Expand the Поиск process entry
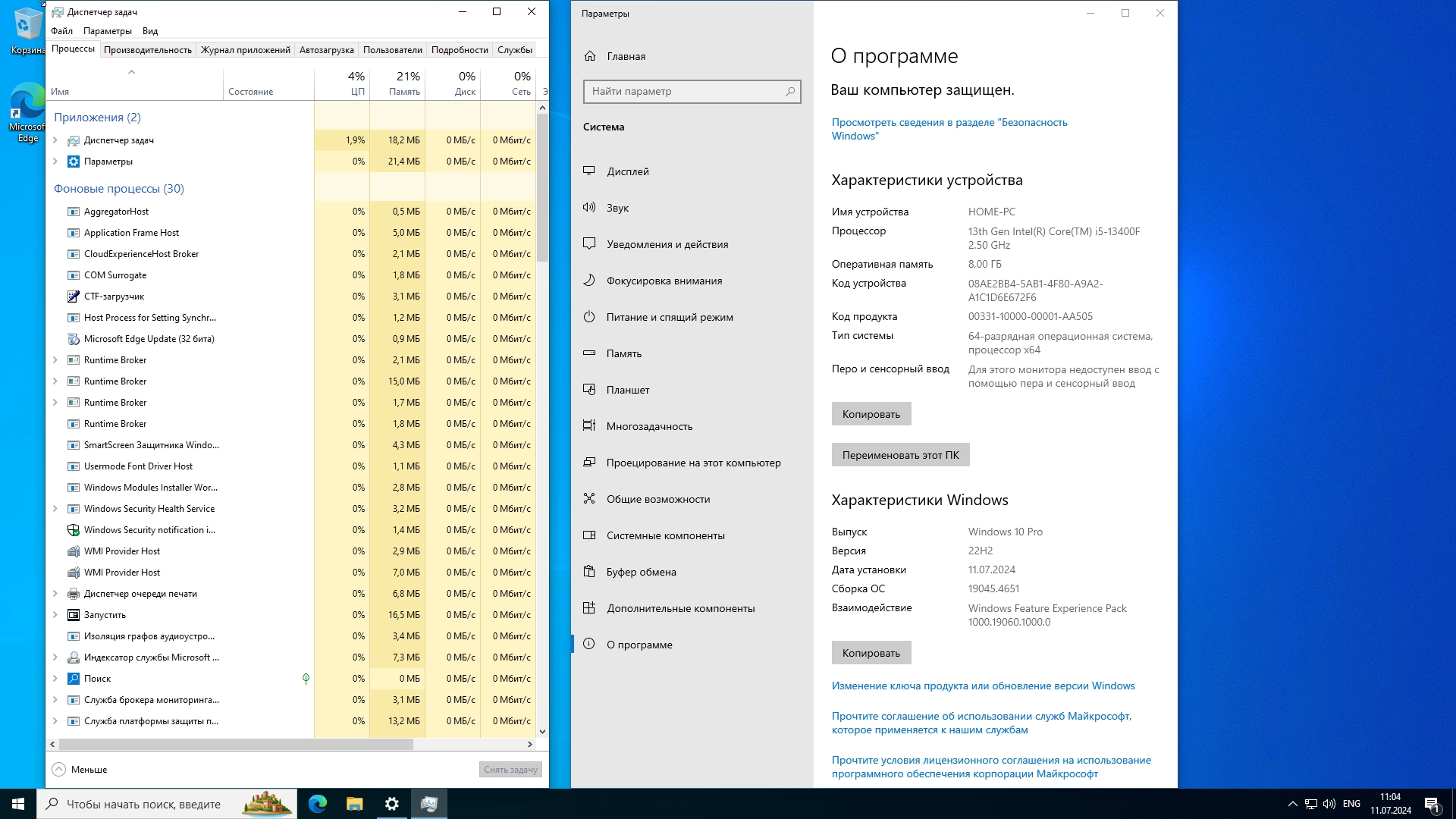Screen dimensions: 1456x819 pos(55,679)
